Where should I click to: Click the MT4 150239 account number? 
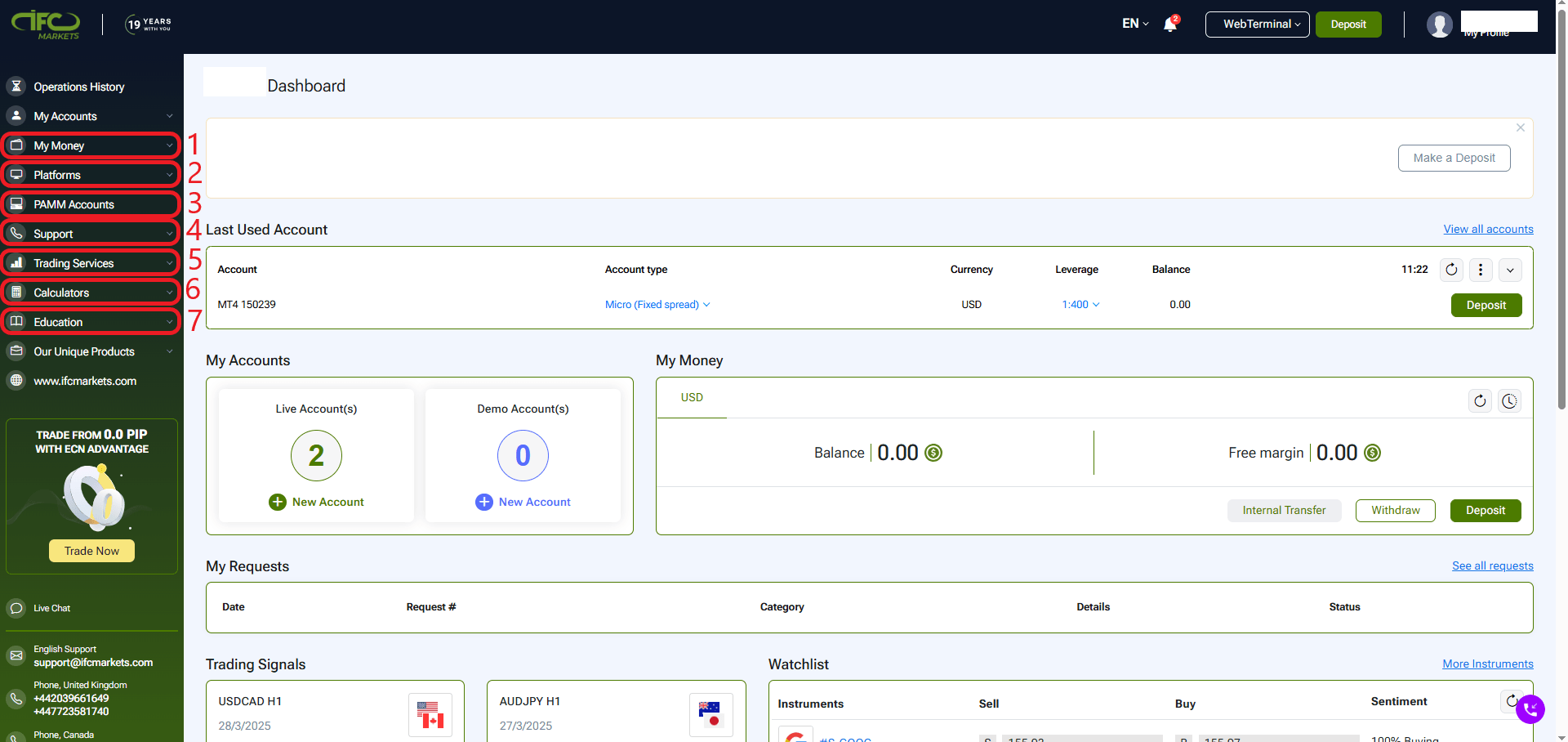point(247,304)
